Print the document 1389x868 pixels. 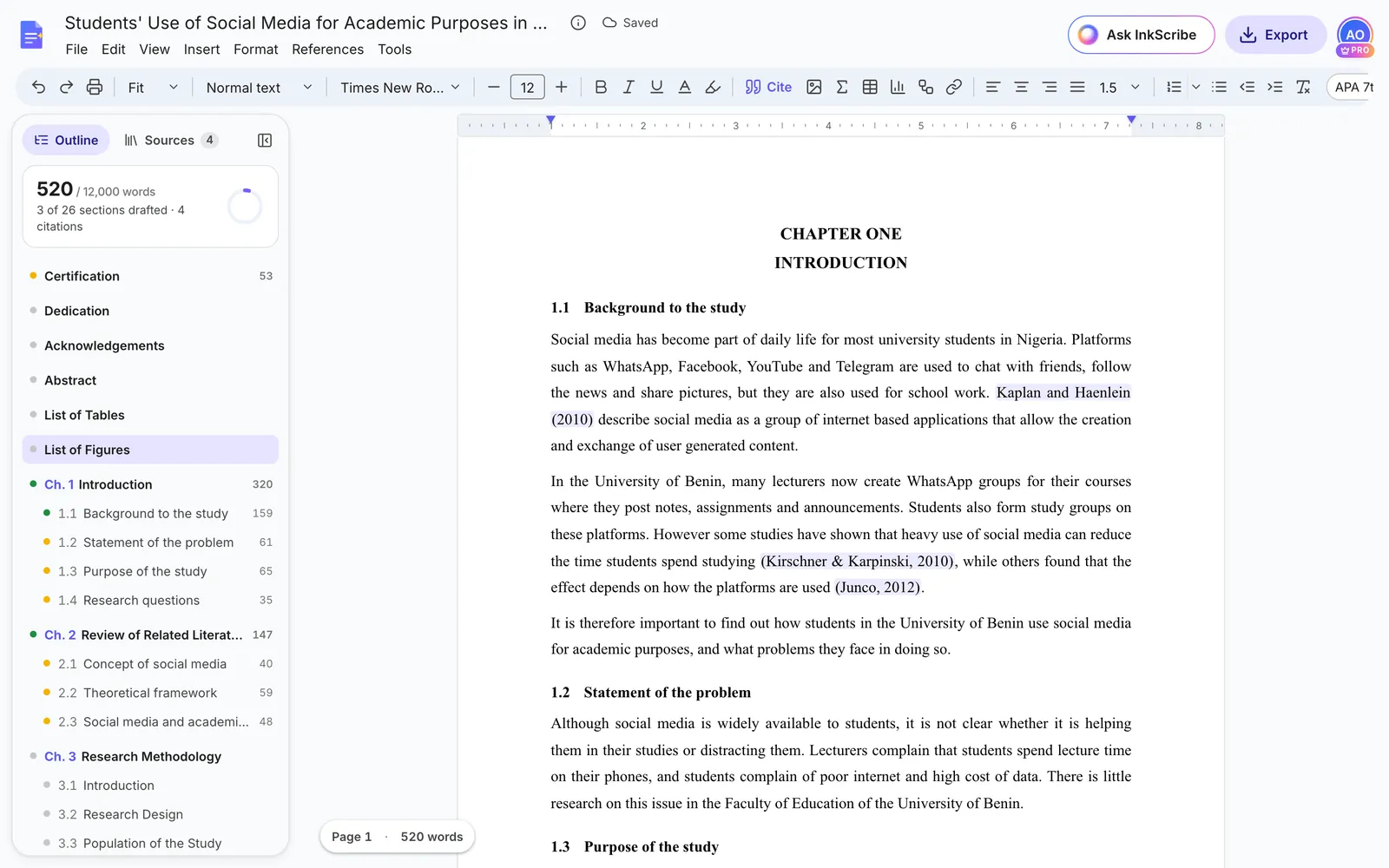click(95, 87)
